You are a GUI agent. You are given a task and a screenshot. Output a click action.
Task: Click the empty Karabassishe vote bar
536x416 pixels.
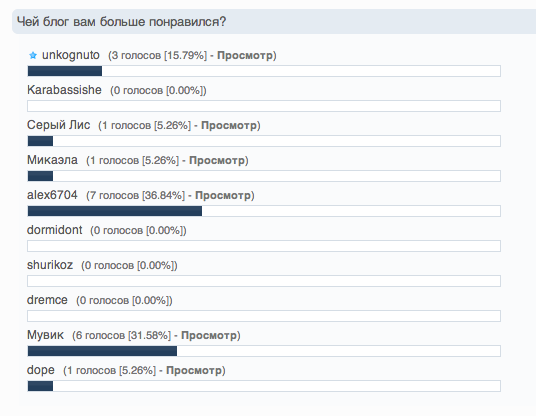(264, 106)
